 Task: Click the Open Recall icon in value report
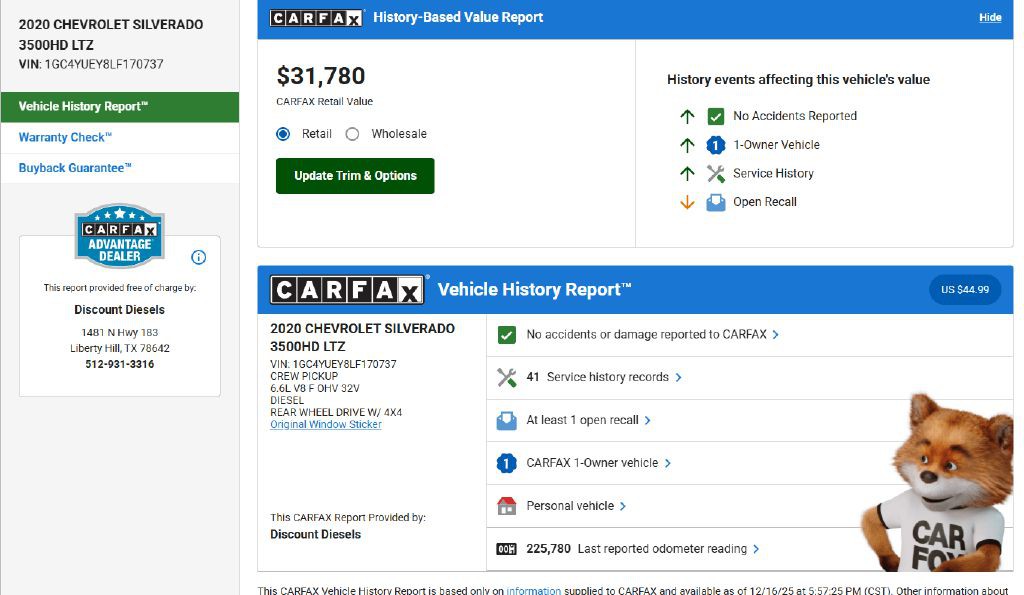(x=715, y=202)
